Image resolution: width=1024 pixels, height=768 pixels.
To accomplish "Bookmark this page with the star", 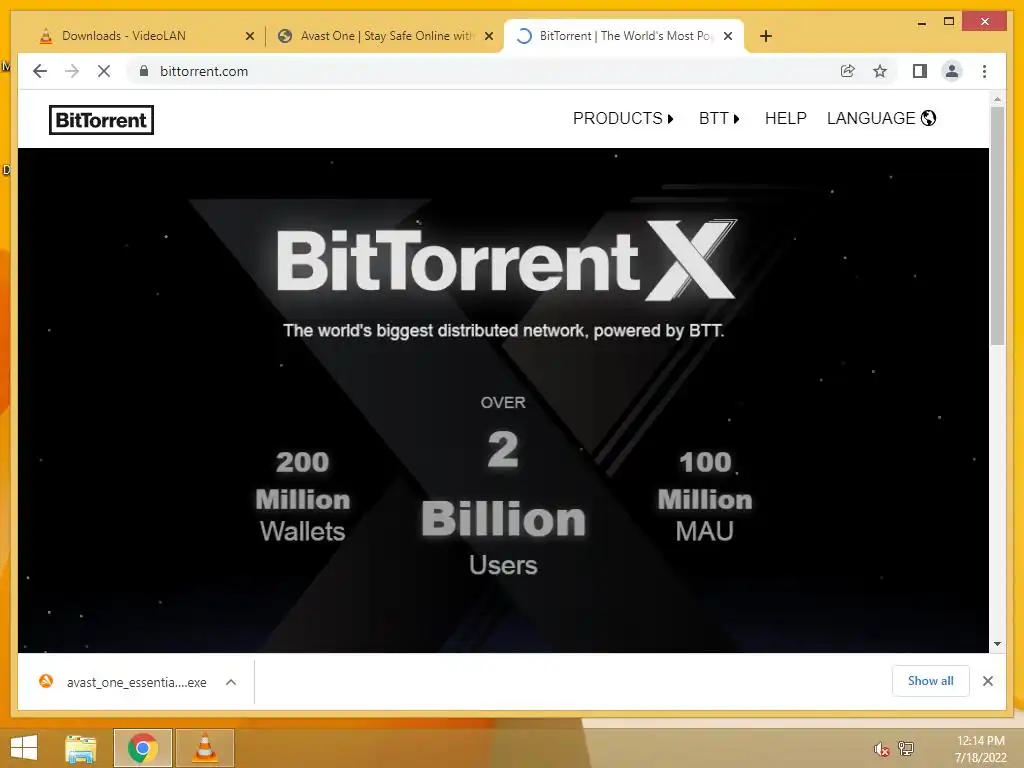I will point(880,71).
